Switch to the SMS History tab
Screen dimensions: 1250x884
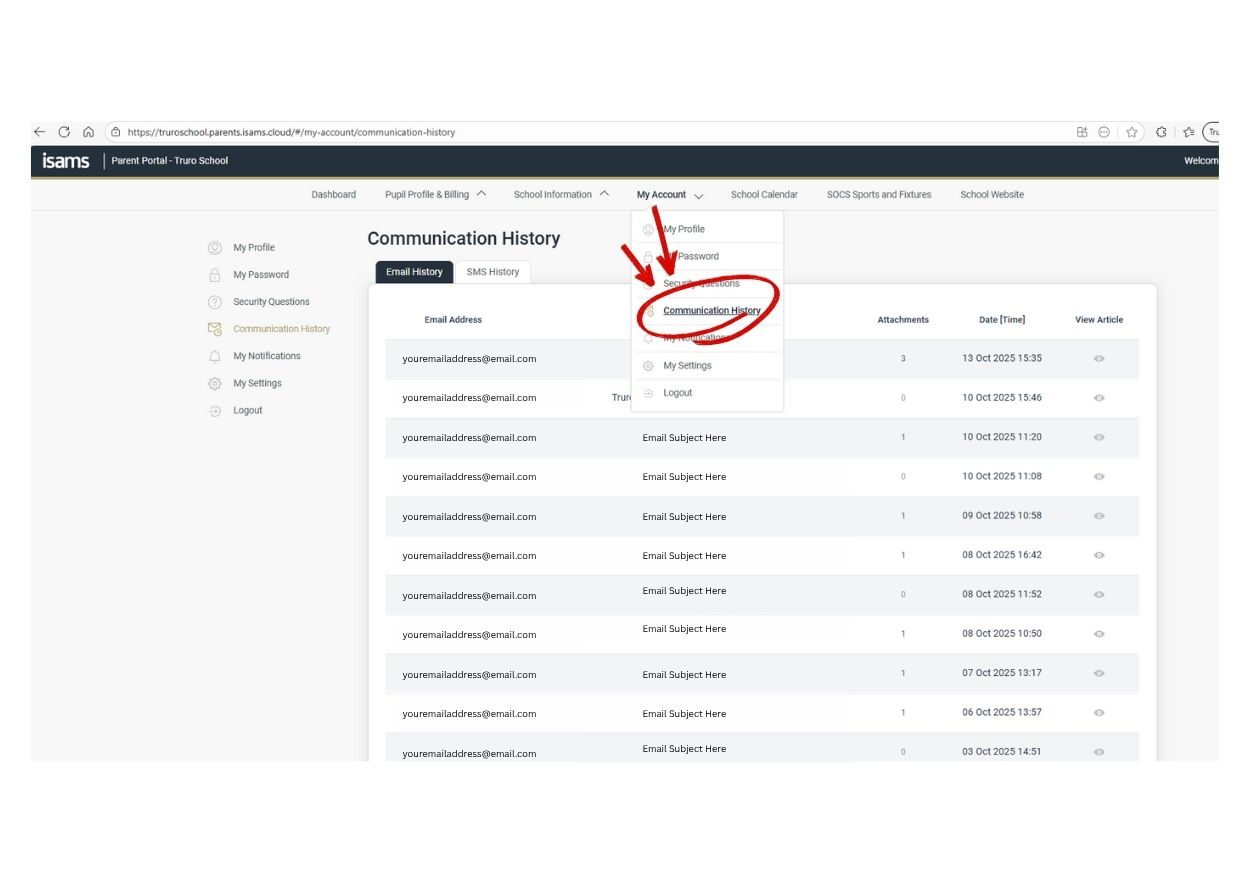[493, 272]
